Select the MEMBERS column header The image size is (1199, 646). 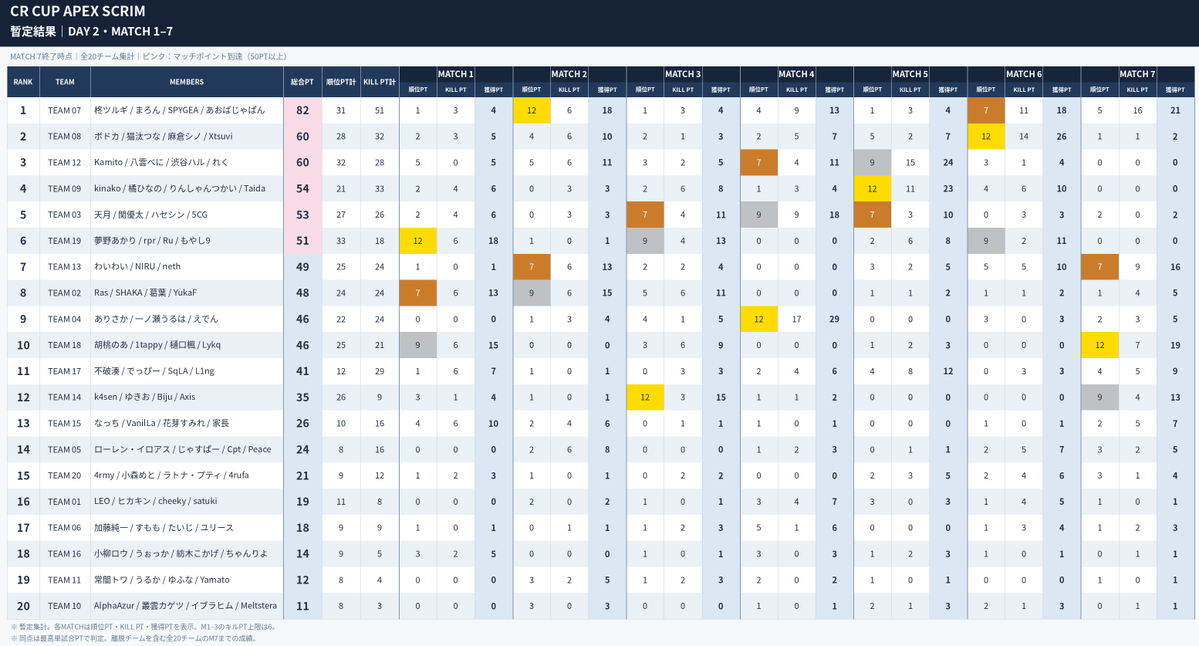[x=187, y=82]
